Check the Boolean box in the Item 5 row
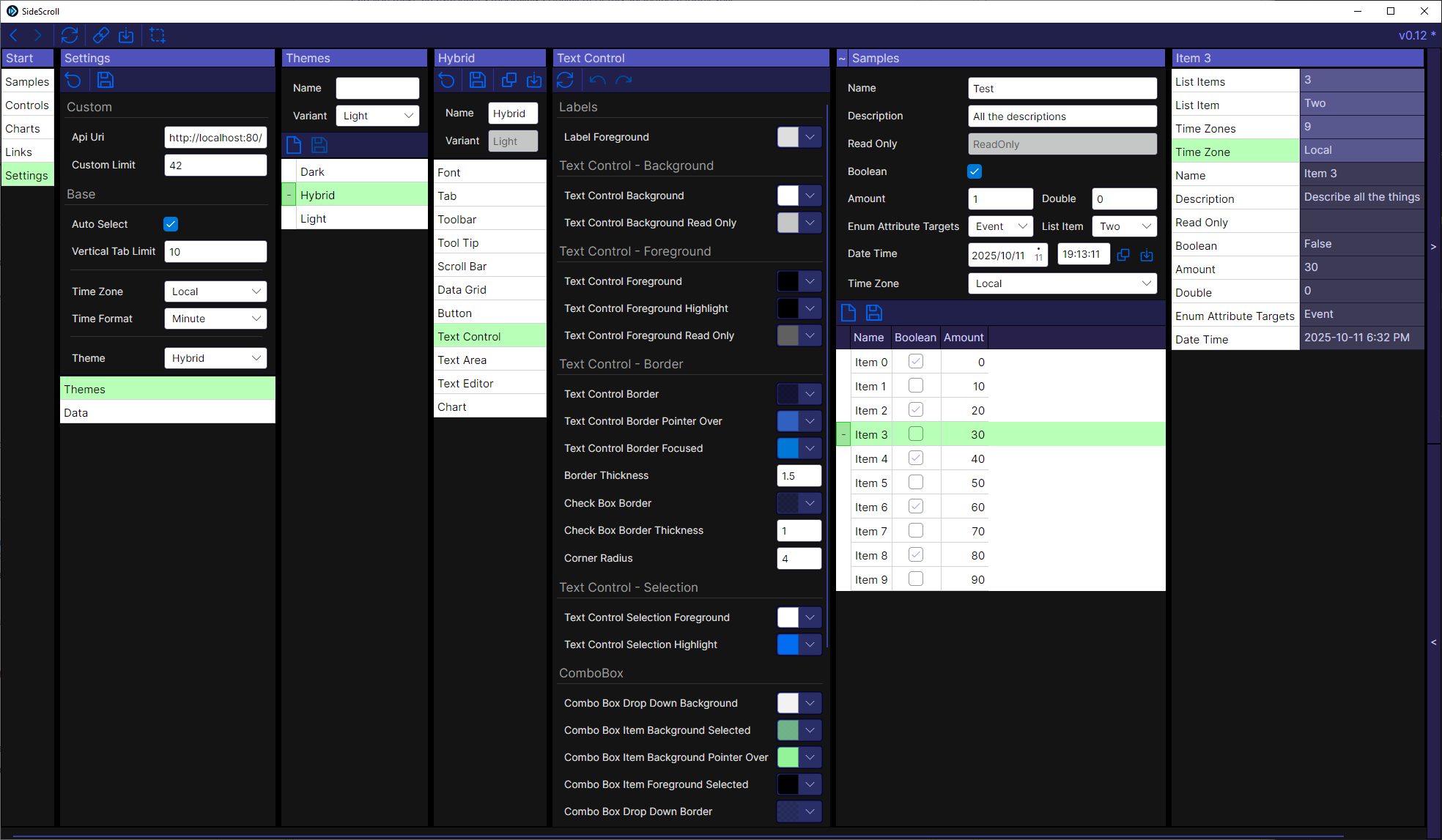This screenshot has height=840, width=1442. click(915, 483)
